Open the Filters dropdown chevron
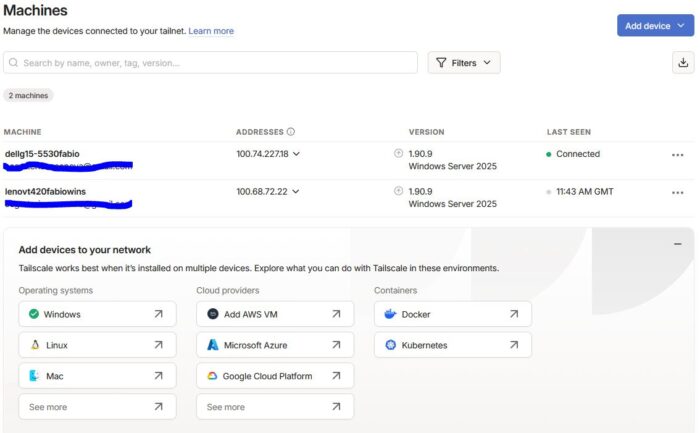This screenshot has width=700, height=433. tap(487, 62)
